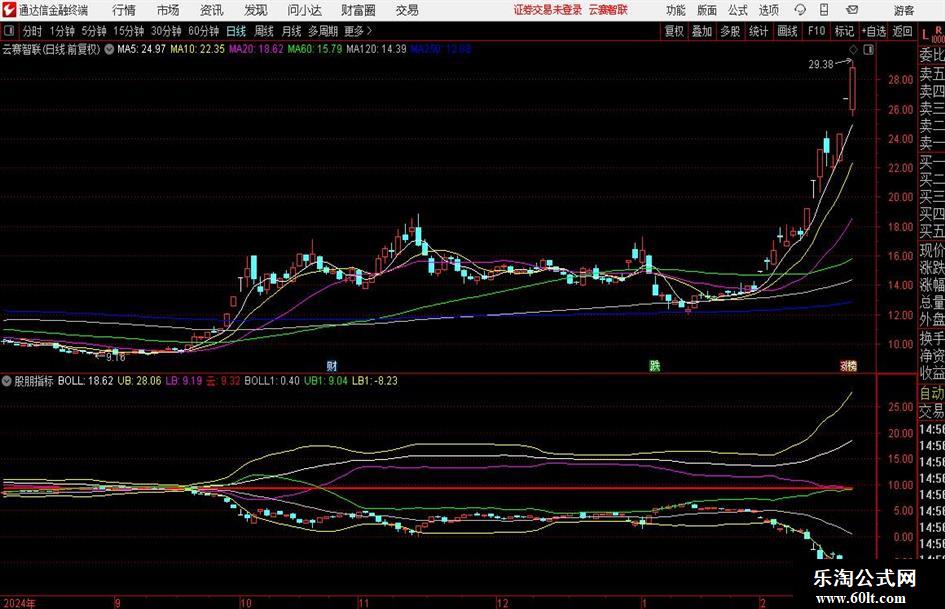Open the 公式 menu
The image size is (945, 609).
click(737, 10)
